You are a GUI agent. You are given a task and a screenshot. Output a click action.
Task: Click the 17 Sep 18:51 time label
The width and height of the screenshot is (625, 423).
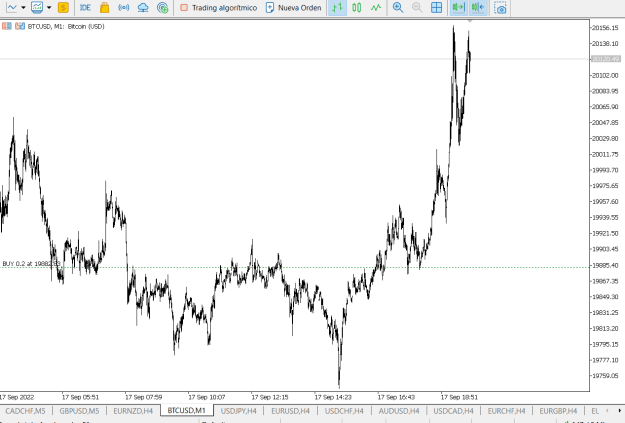pyautogui.click(x=459, y=397)
